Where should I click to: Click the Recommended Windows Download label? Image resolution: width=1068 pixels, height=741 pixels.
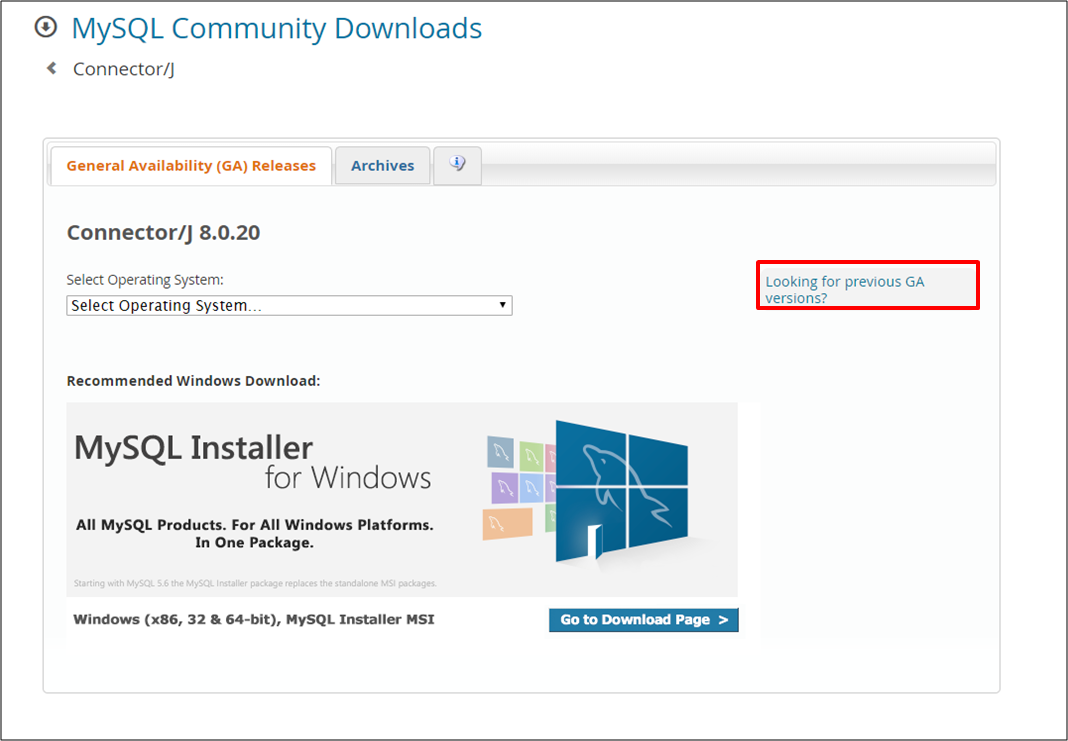click(193, 381)
